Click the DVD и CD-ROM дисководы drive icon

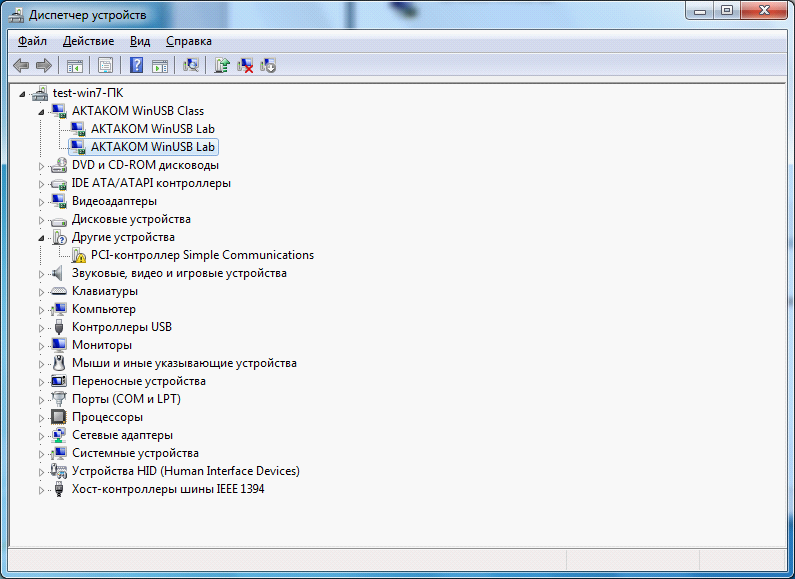(59, 165)
